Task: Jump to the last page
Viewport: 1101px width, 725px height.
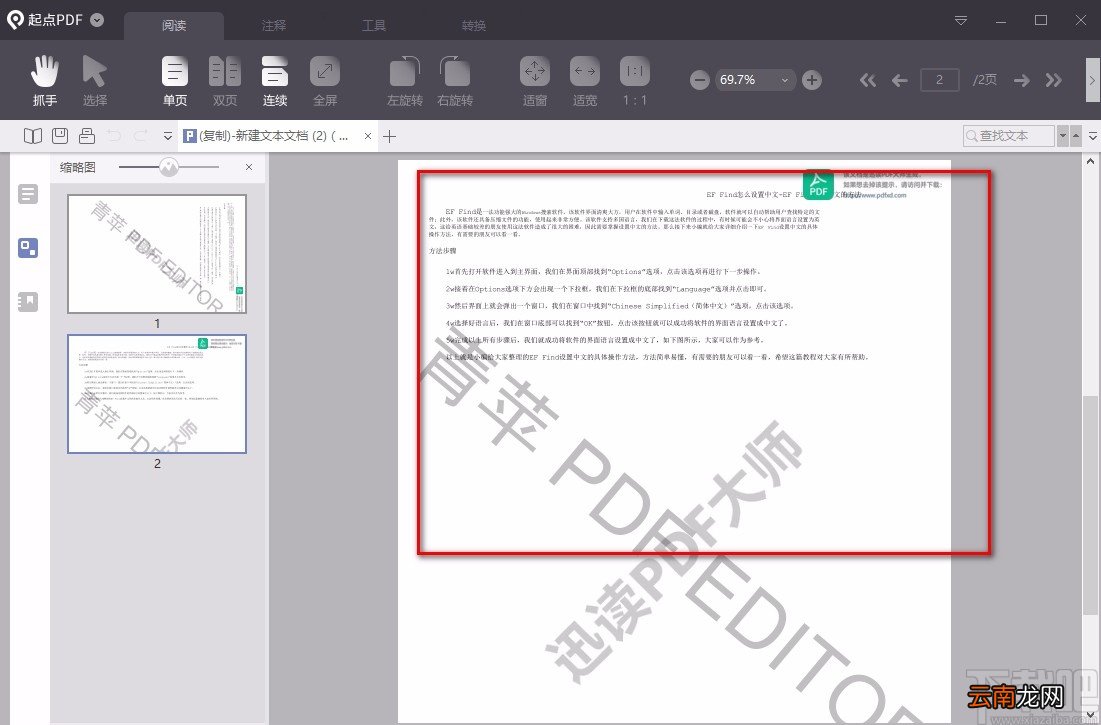Action: (x=1053, y=80)
